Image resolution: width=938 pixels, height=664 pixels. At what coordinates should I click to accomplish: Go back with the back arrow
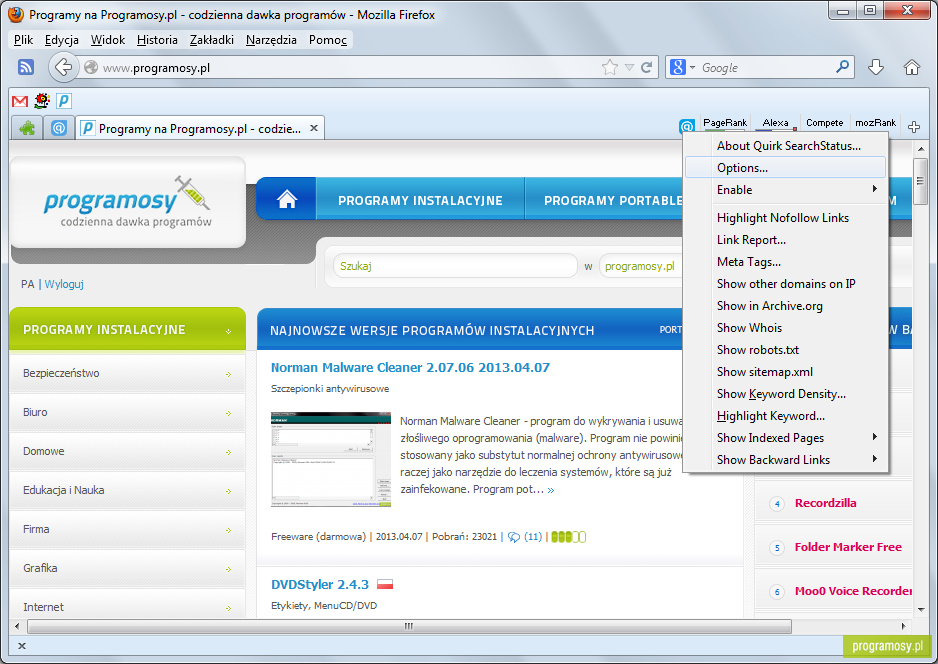(x=63, y=67)
